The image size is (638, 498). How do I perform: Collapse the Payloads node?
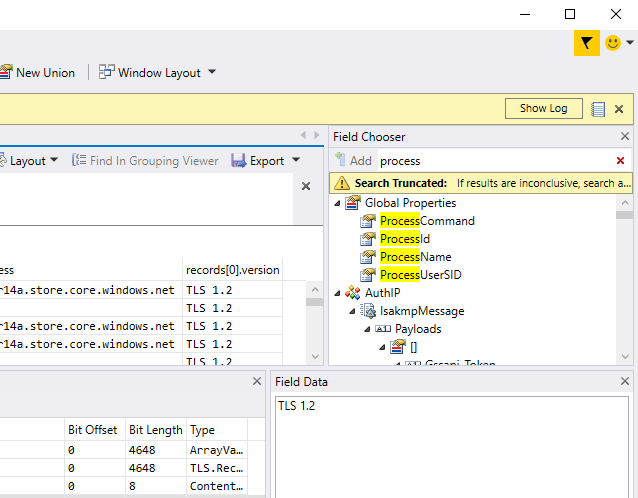pos(367,329)
